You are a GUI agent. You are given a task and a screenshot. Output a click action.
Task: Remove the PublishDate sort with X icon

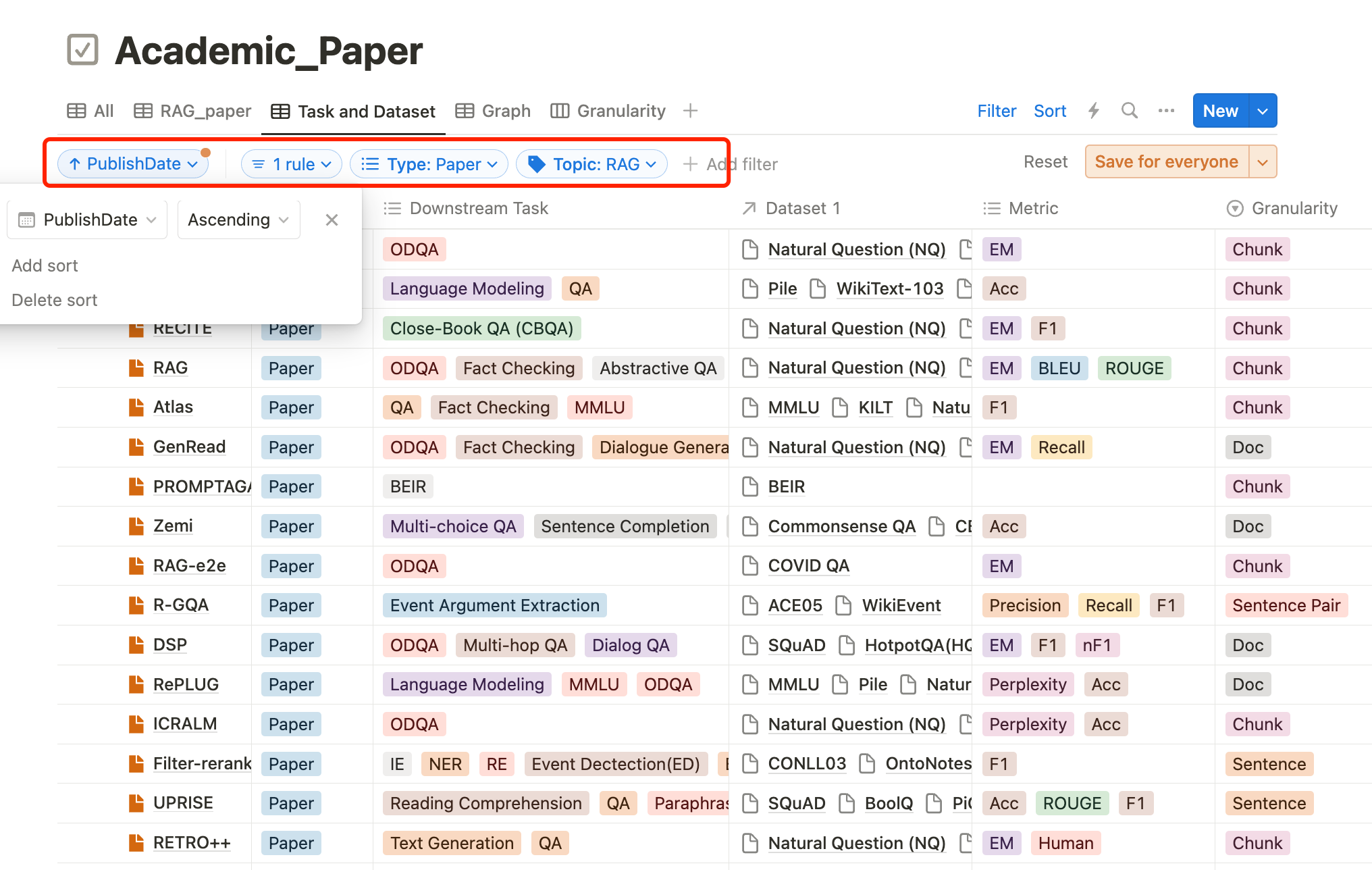point(332,220)
